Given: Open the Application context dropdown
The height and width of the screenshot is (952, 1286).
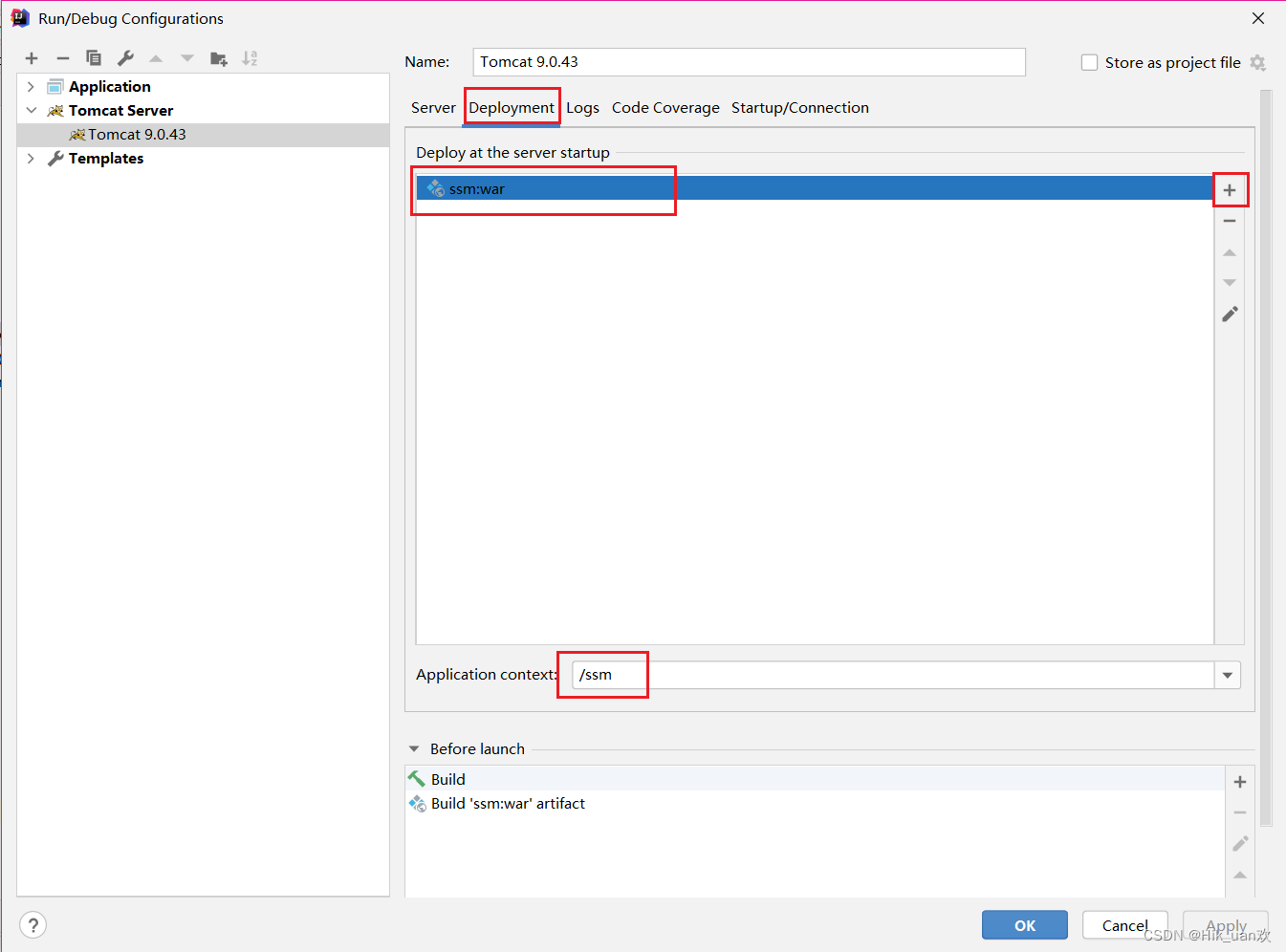Looking at the screenshot, I should click(x=1228, y=675).
